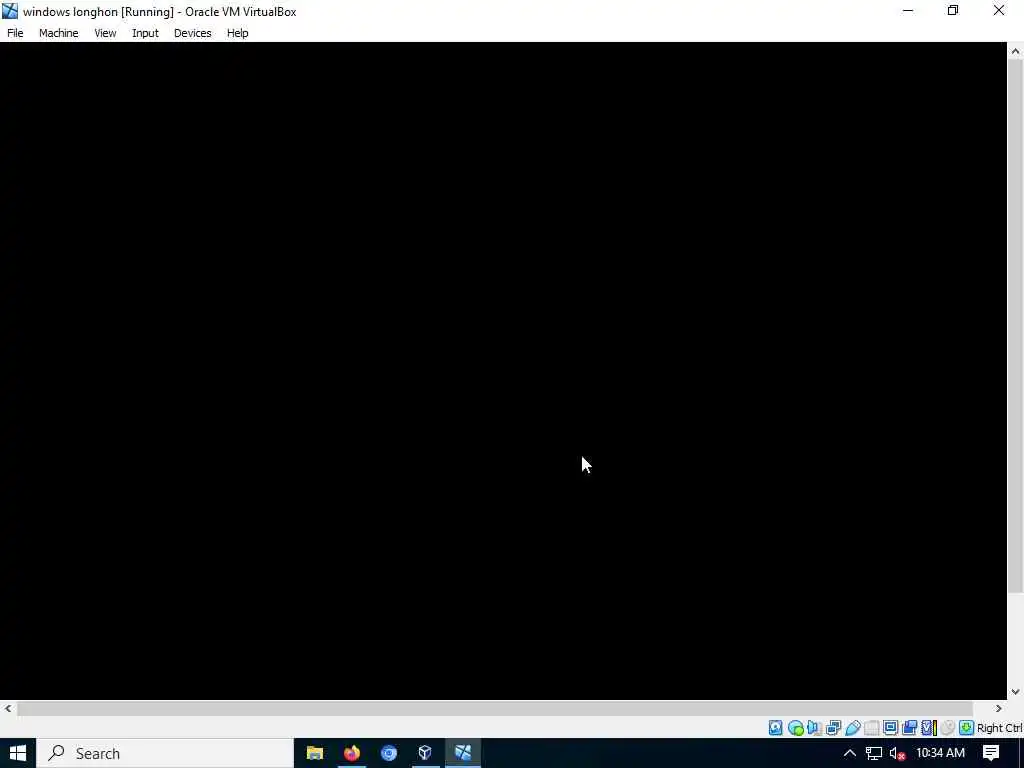This screenshot has height=768, width=1024.
Task: Click the recording status icon
Action: click(909, 728)
